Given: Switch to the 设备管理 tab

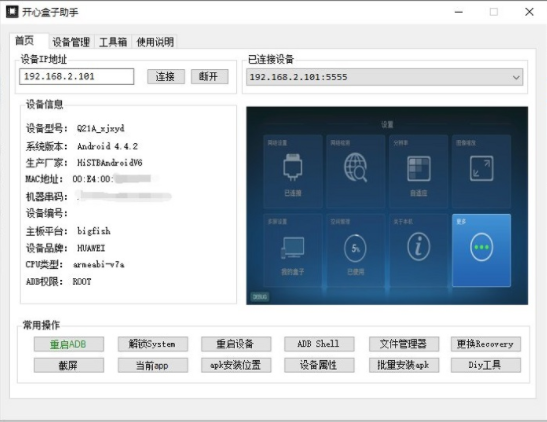Looking at the screenshot, I should click(71, 42).
